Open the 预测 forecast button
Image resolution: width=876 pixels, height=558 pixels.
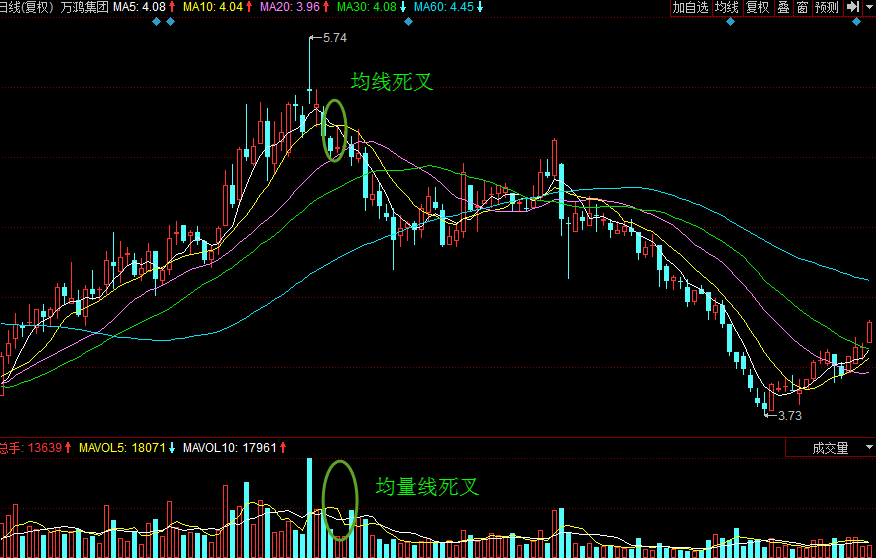point(826,8)
